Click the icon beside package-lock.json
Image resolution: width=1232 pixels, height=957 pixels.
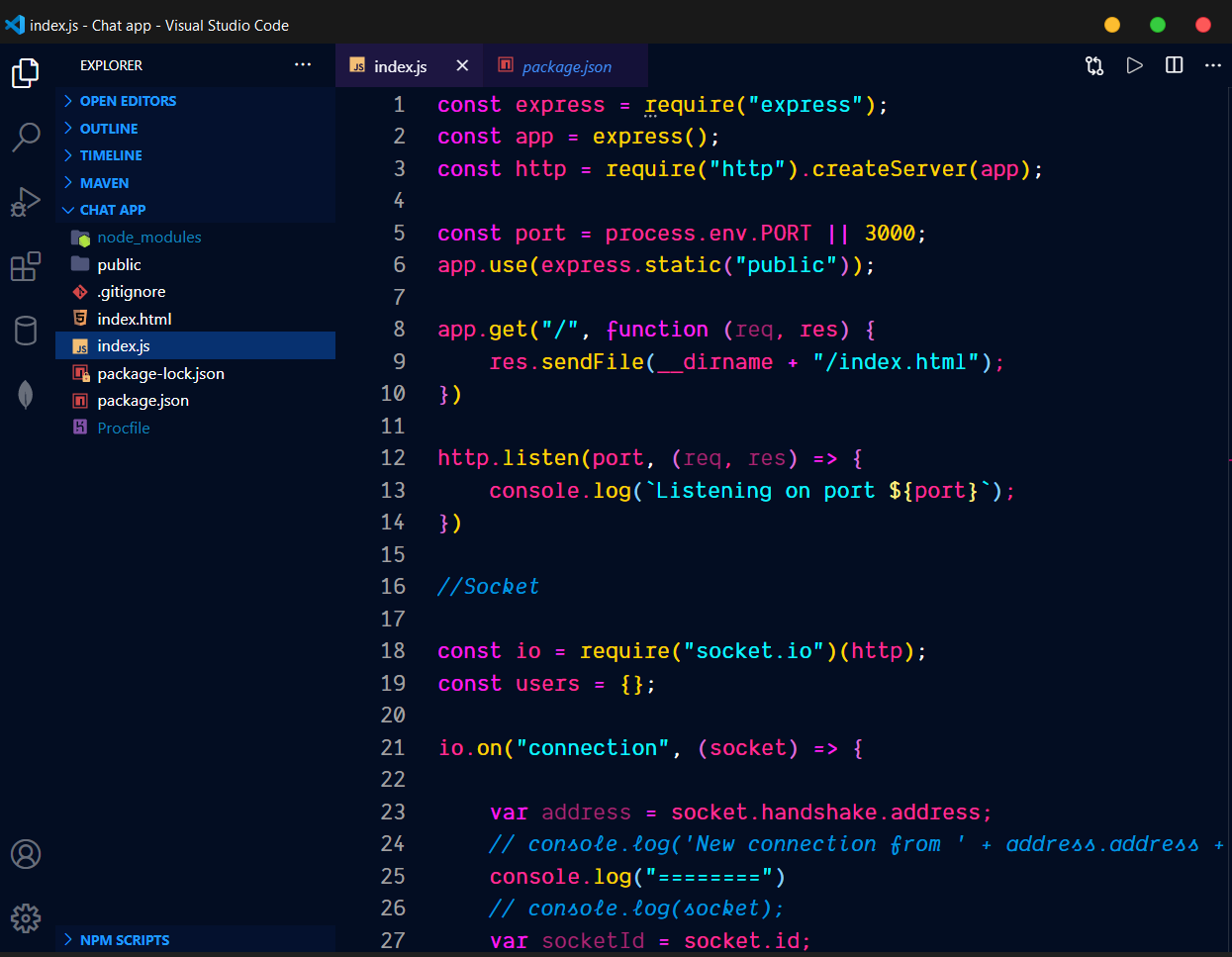[80, 373]
